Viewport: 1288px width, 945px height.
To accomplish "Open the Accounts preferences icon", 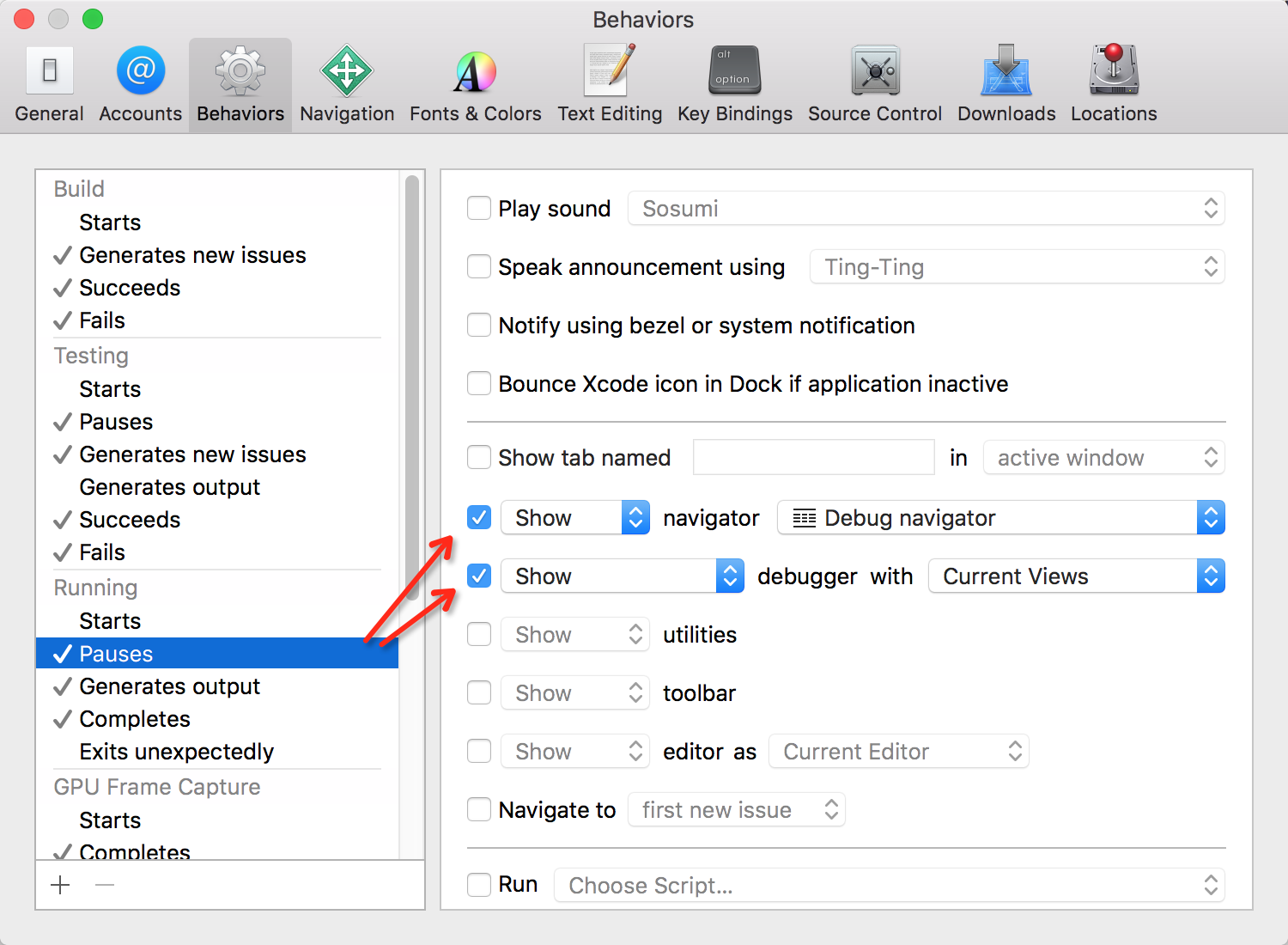I will click(141, 70).
